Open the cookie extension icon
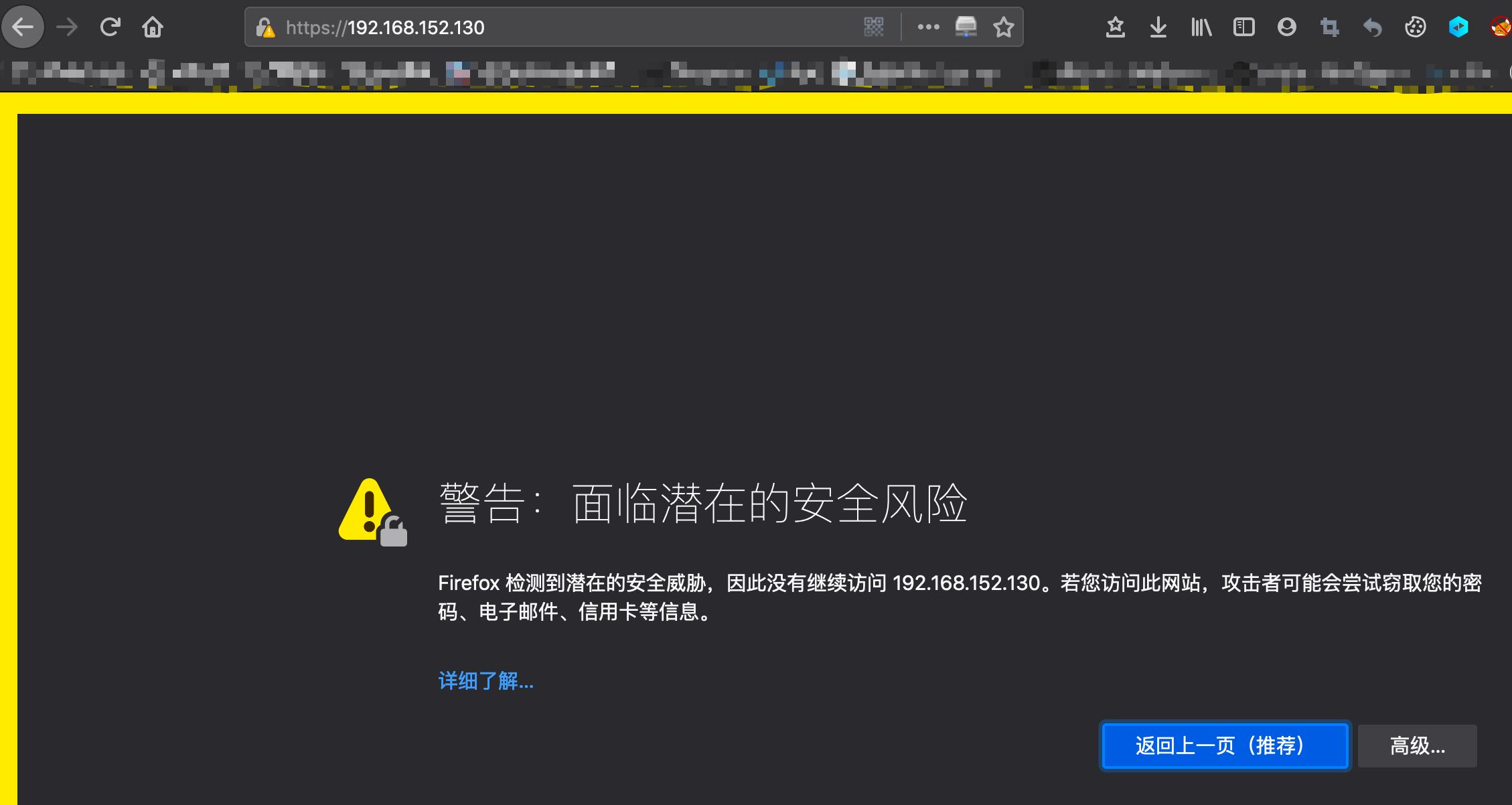The image size is (1512, 805). 1415,27
